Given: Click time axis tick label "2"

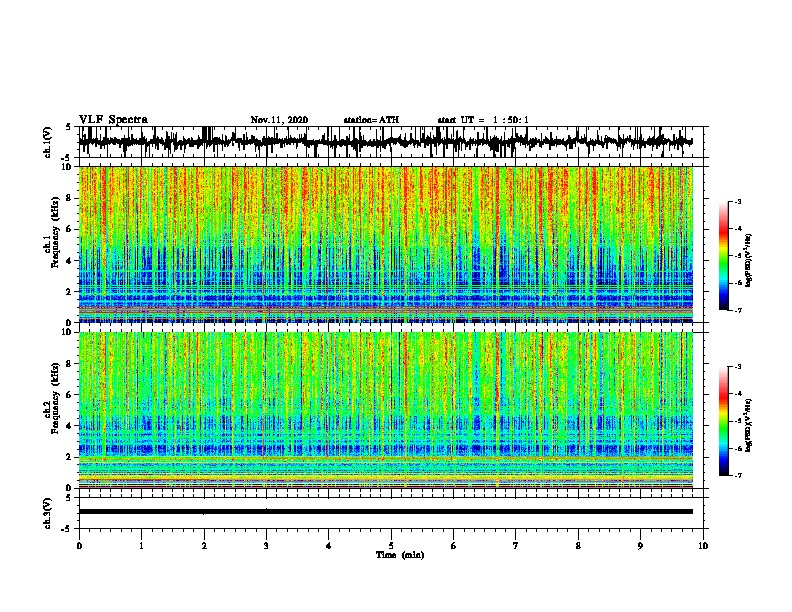Looking at the screenshot, I should 204,546.
